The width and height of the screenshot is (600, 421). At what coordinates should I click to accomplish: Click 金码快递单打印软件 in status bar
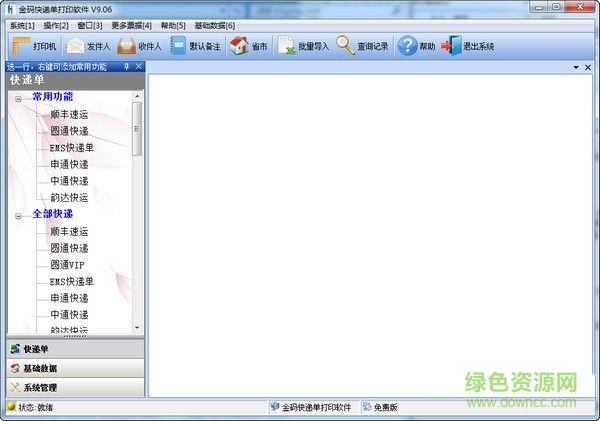[311, 407]
